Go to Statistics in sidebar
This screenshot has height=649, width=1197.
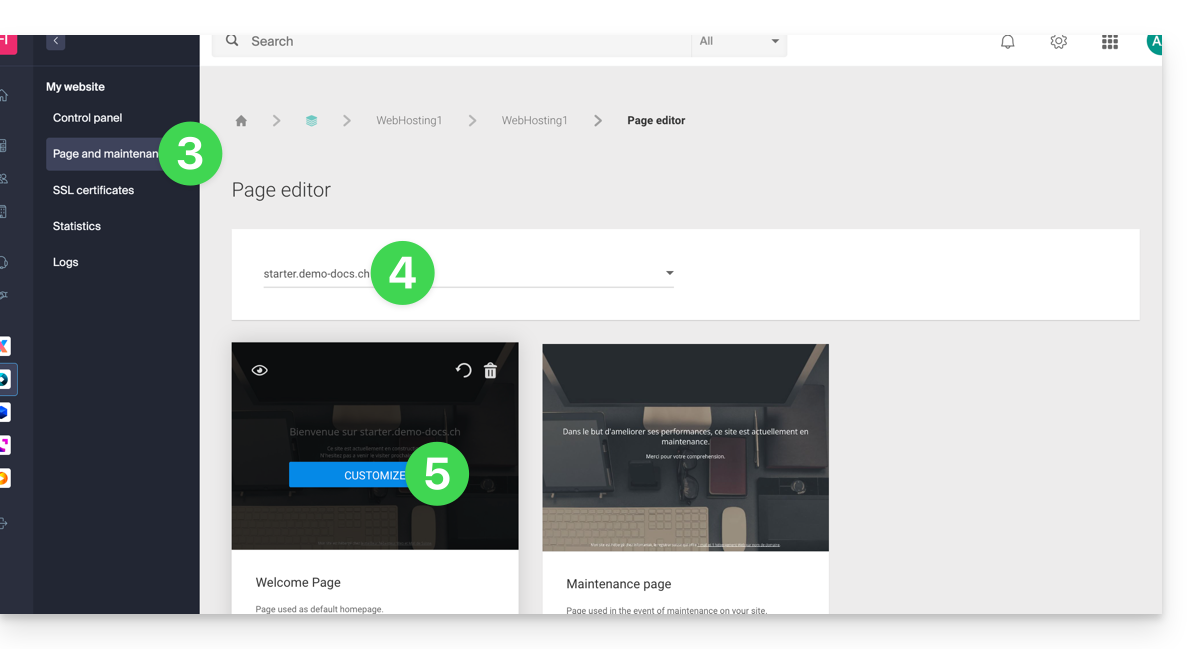point(77,226)
